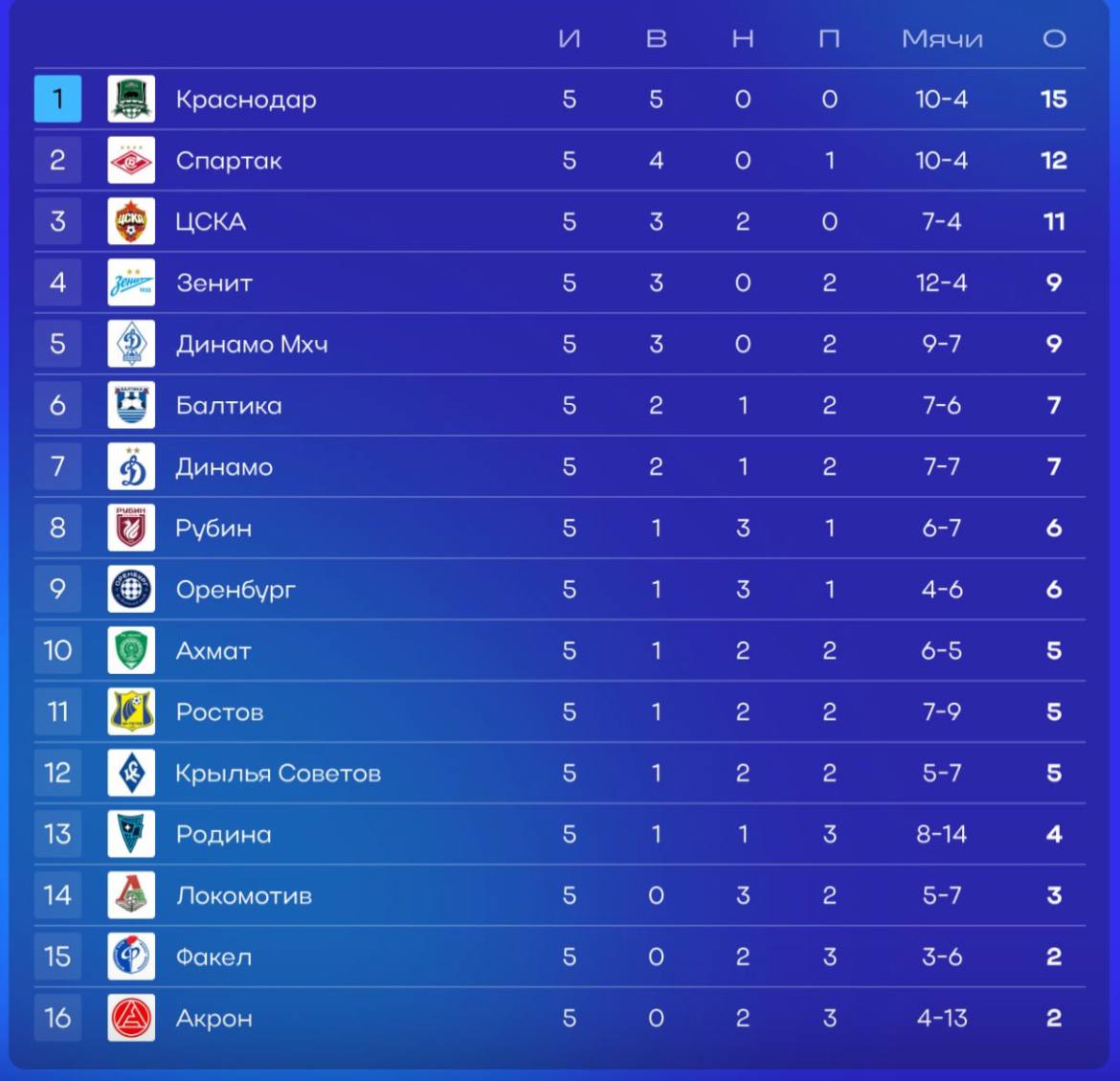1120x1081 pixels.
Task: Sort by the О points header
Action: tap(1054, 38)
